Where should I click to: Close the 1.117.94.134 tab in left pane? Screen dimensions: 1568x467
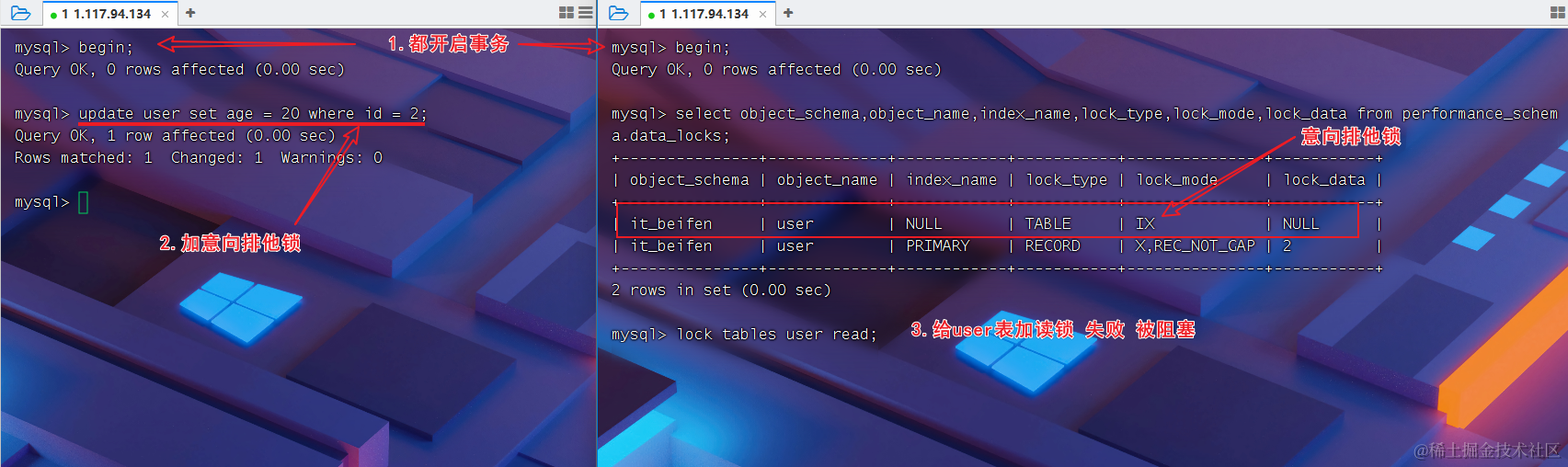coord(165,14)
